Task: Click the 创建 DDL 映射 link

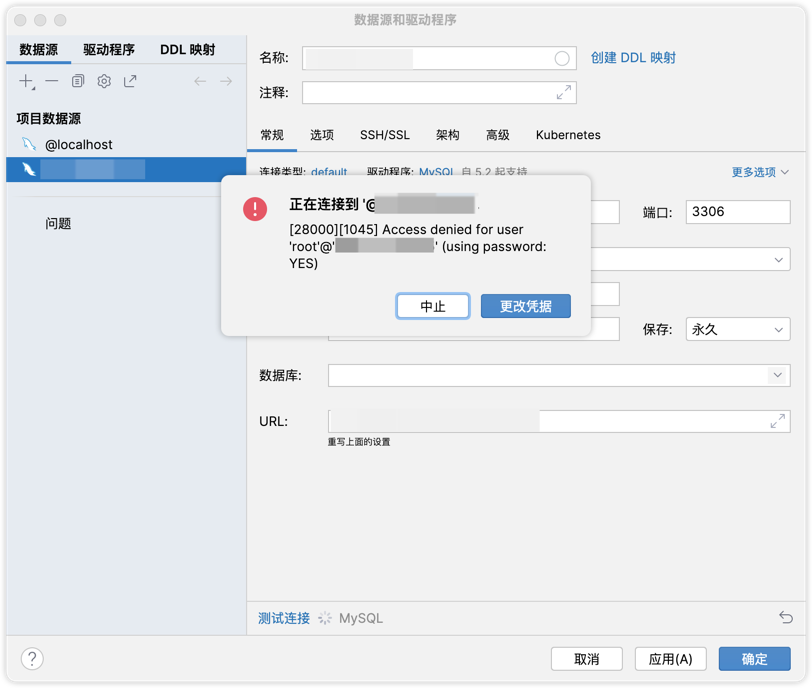Action: click(x=633, y=58)
